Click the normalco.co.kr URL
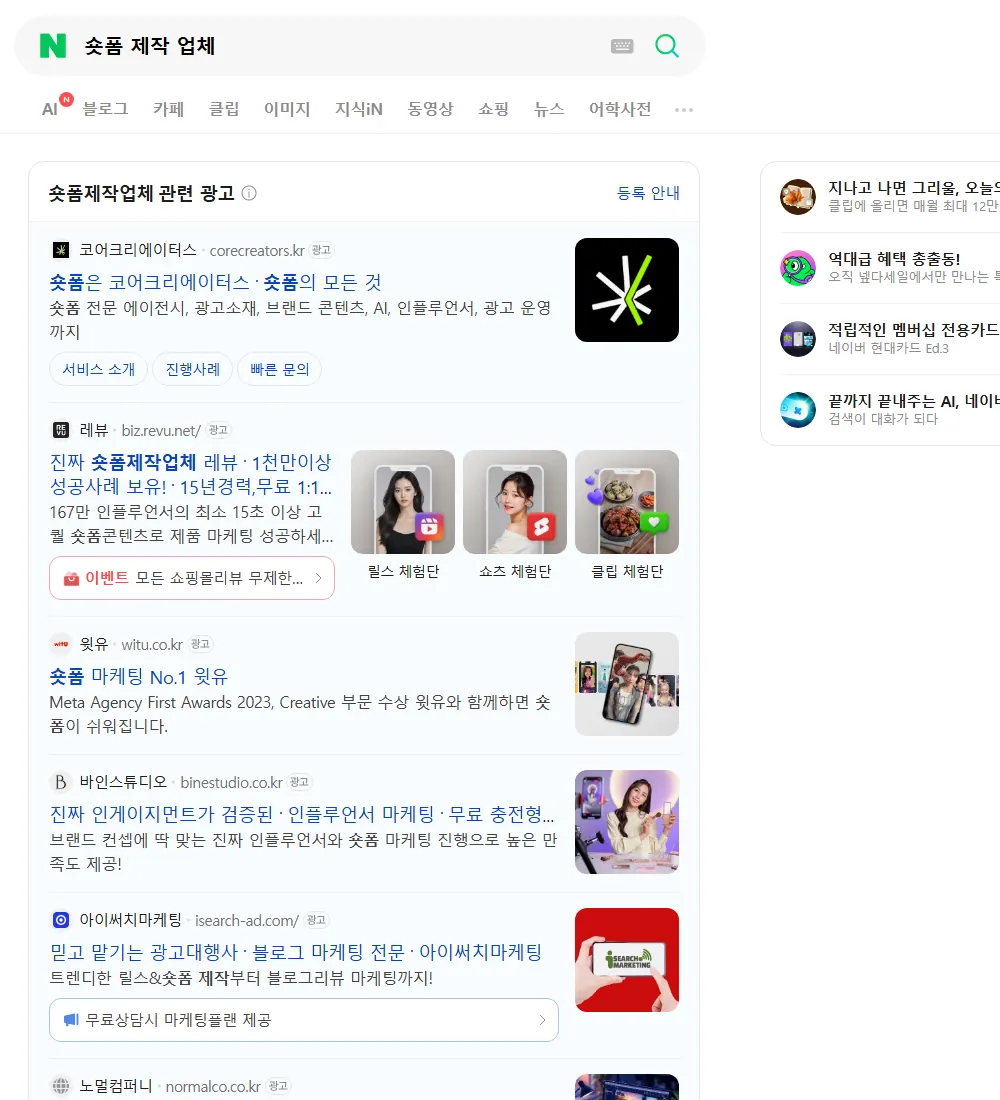Screen dimensions: 1000x1100 click(213, 1087)
